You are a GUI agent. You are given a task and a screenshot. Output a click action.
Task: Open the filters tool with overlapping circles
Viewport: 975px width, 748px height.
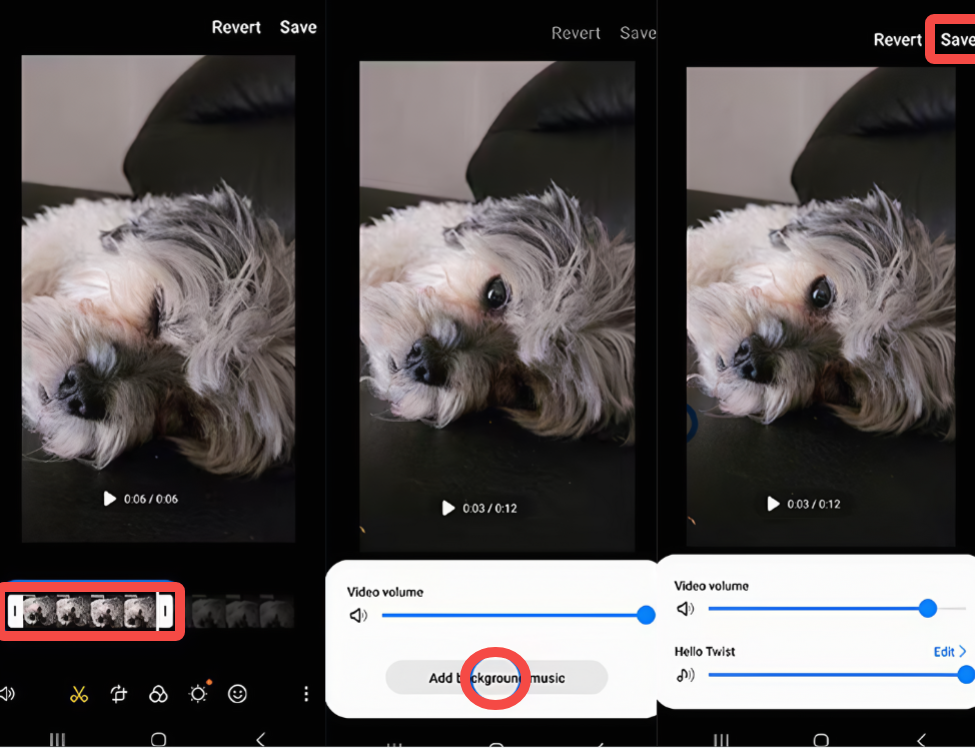point(158,693)
